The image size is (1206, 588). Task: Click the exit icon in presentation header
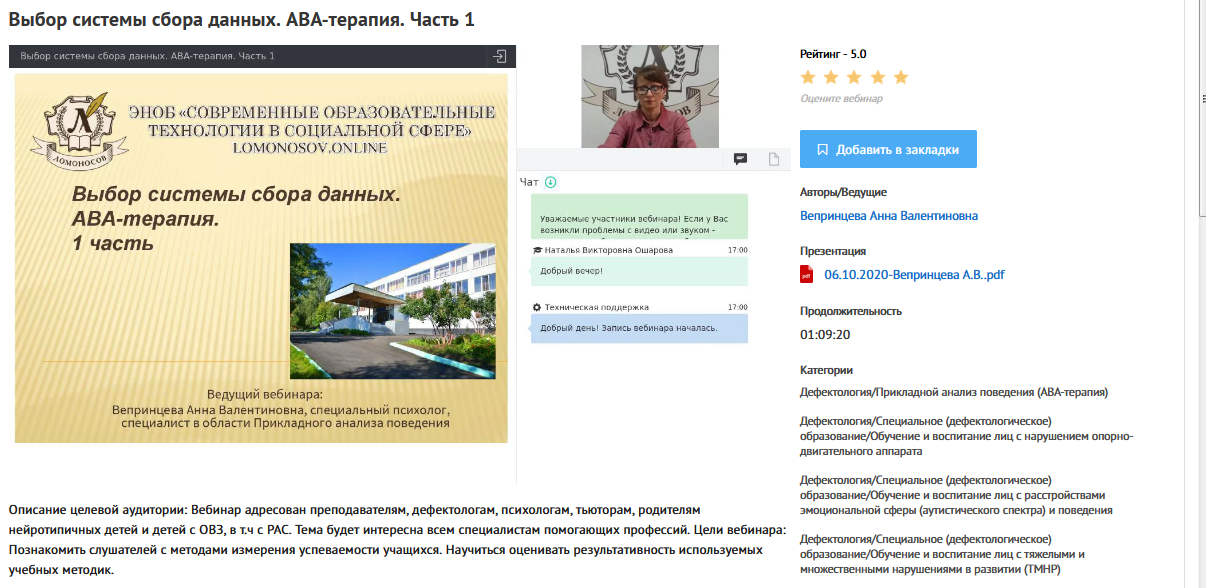pos(501,57)
